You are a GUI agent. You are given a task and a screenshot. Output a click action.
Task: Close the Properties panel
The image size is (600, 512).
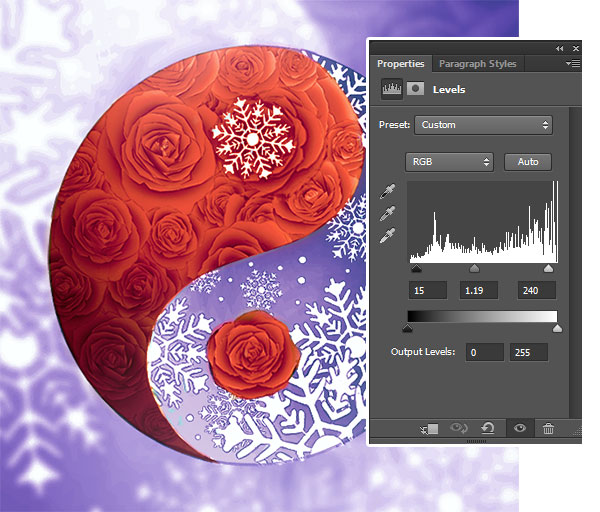(576, 49)
